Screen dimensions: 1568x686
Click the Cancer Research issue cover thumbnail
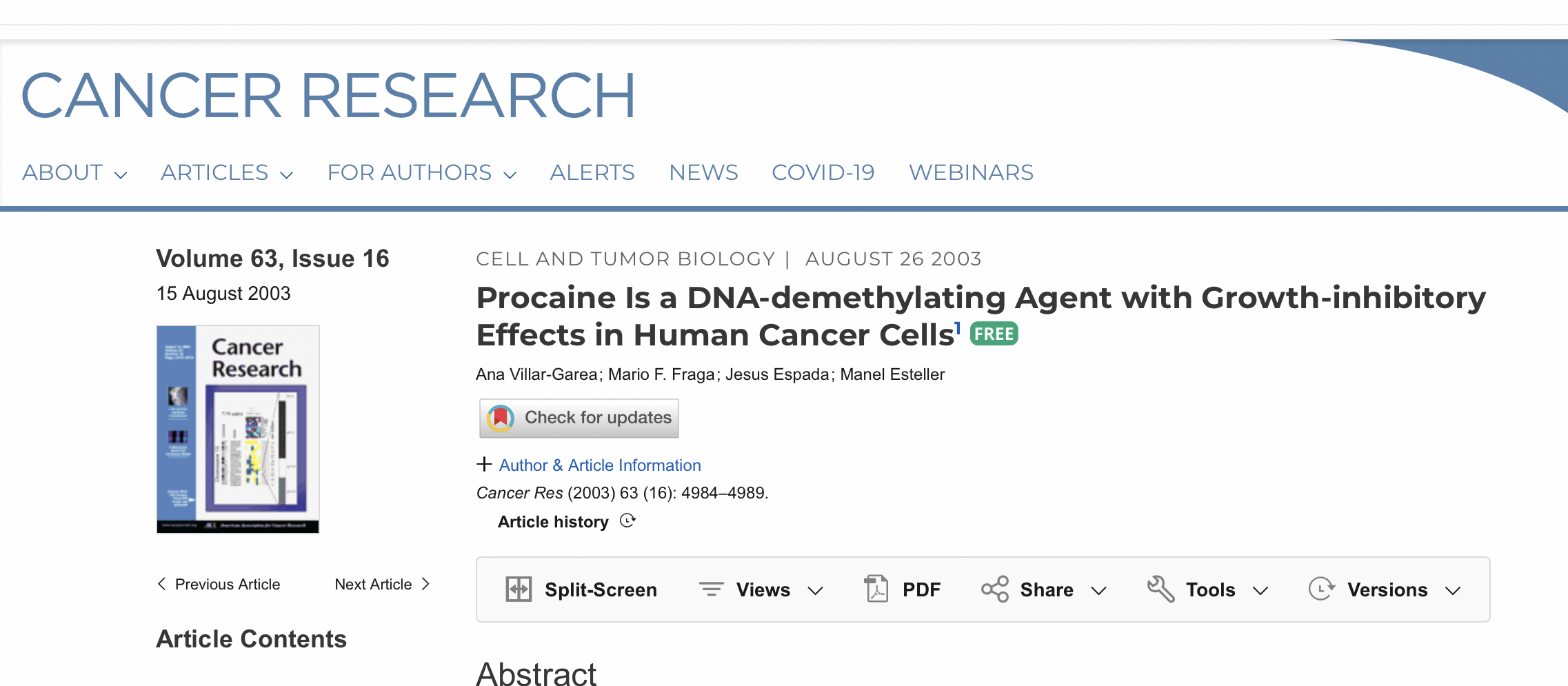238,429
